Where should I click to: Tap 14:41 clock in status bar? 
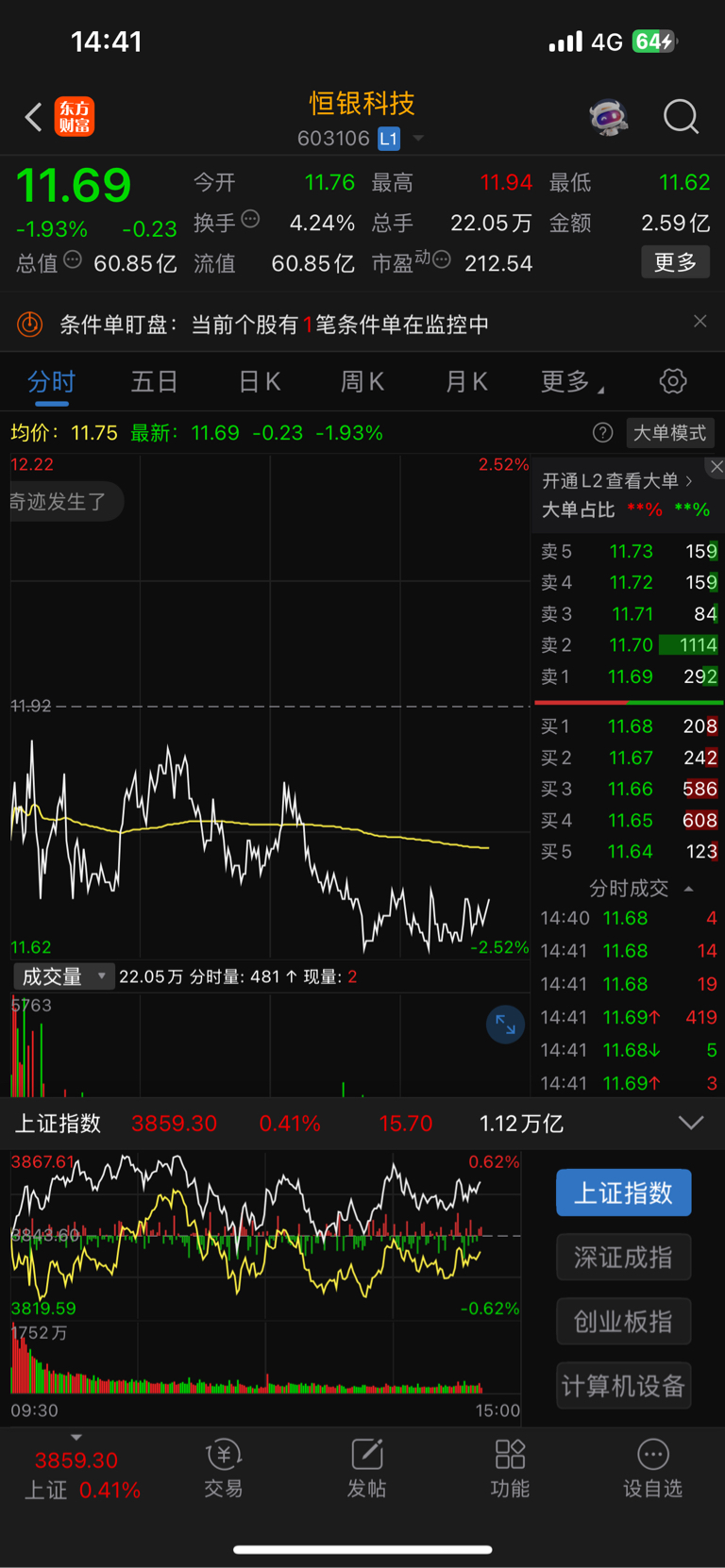point(107,42)
